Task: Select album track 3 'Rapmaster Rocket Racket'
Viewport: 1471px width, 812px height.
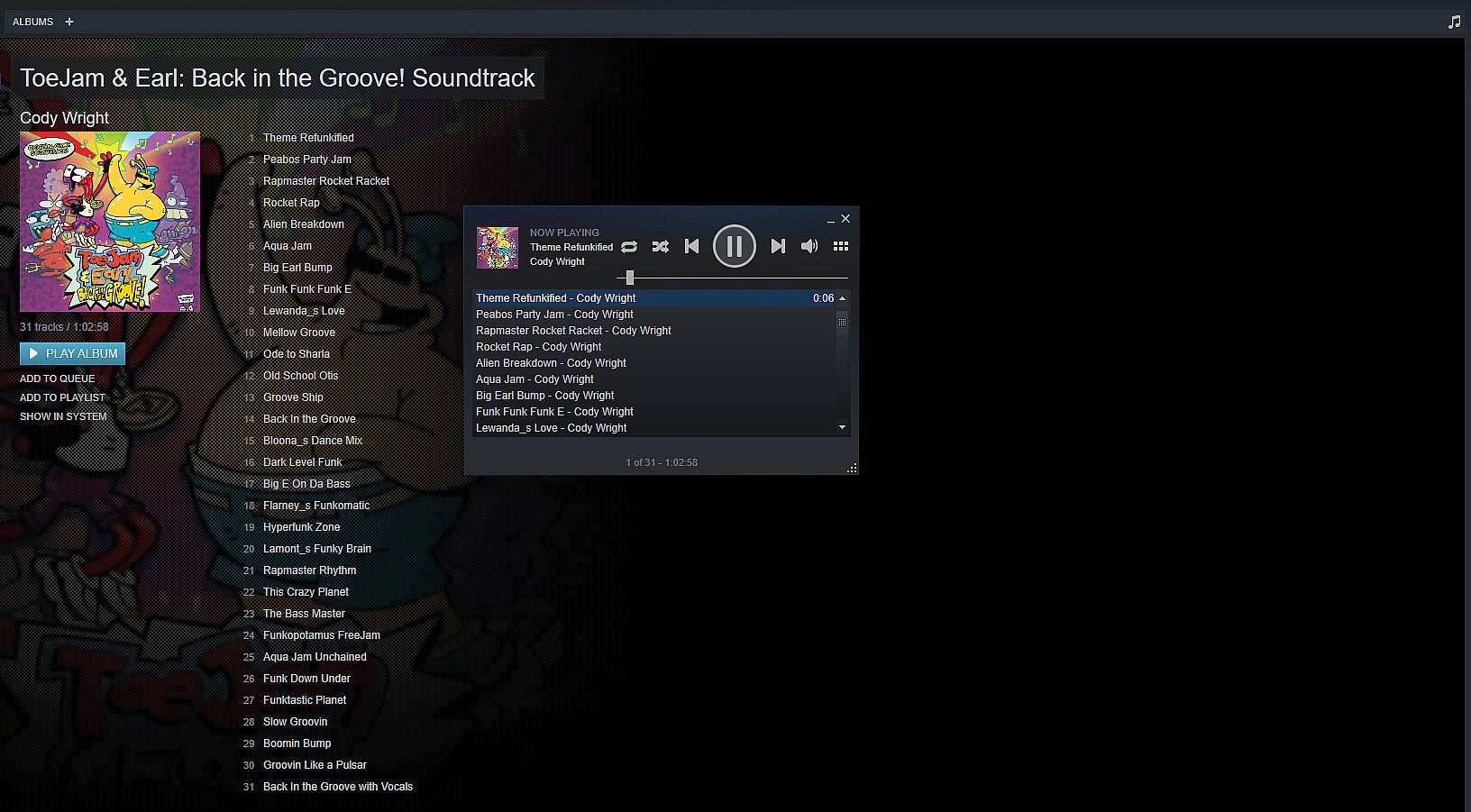Action: click(326, 181)
